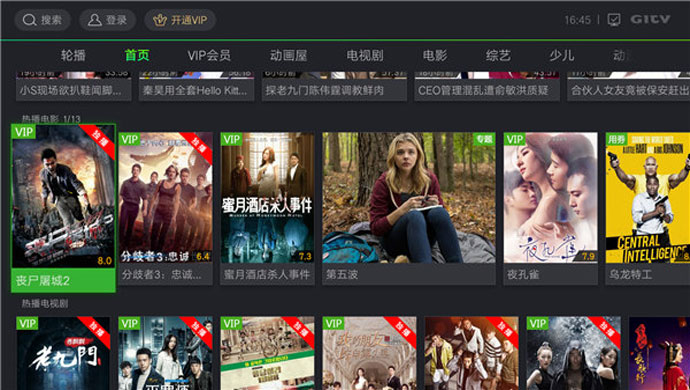Open the 夜孔雀 movie poster

tap(551, 197)
